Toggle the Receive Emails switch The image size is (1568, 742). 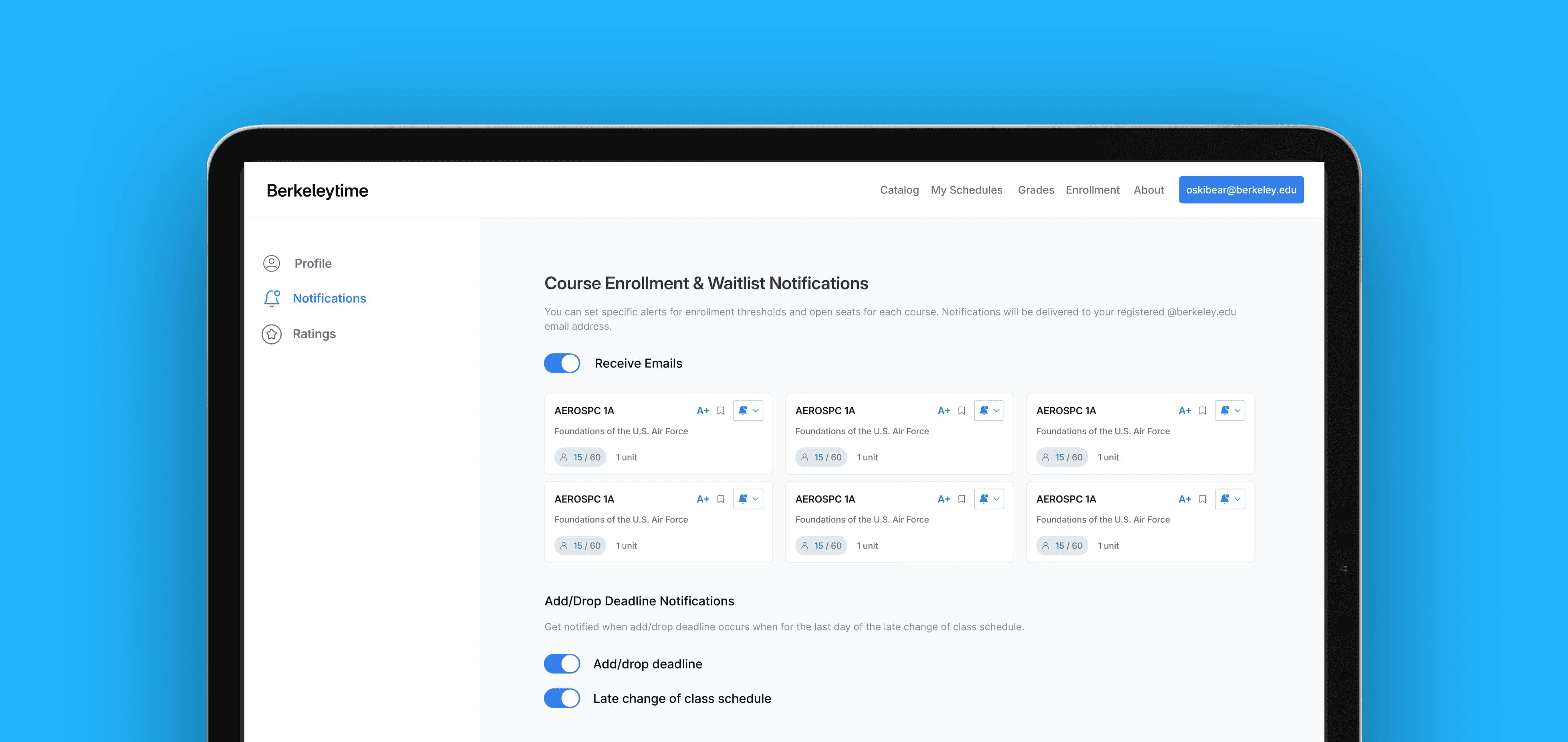coord(562,363)
